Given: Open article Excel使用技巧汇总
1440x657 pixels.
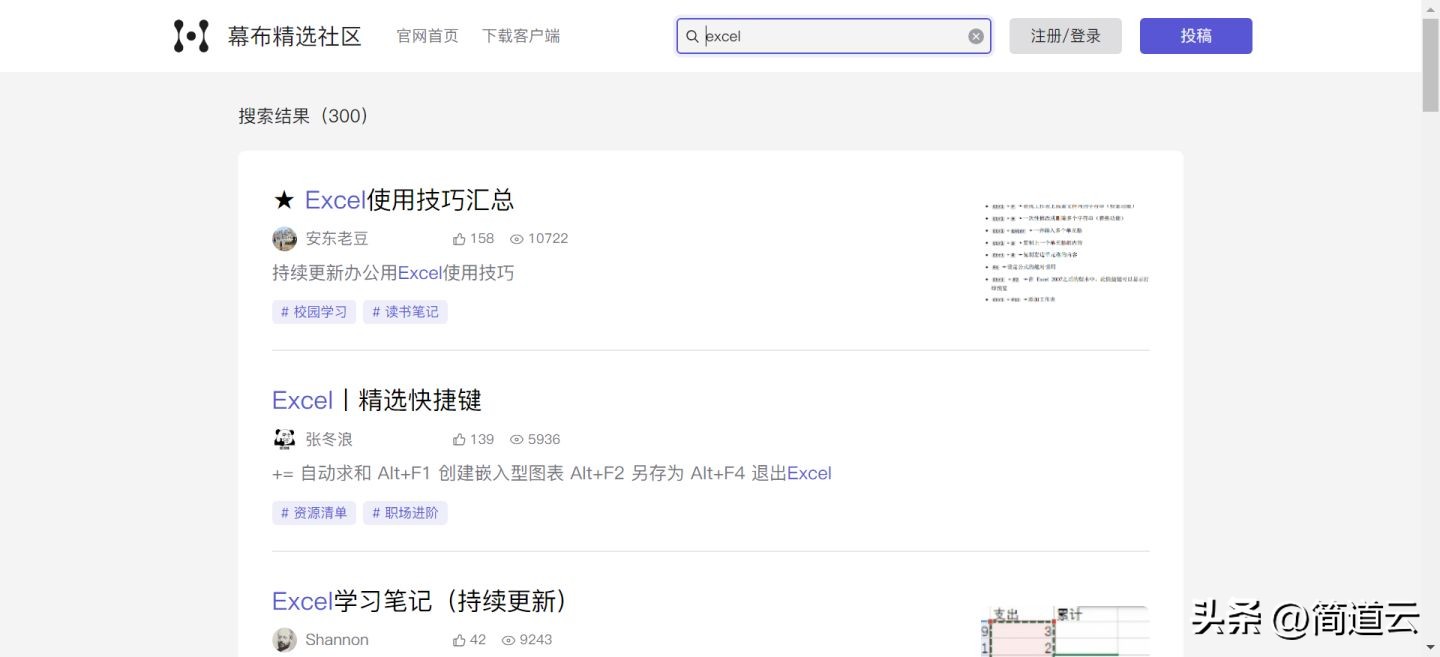Looking at the screenshot, I should [409, 200].
